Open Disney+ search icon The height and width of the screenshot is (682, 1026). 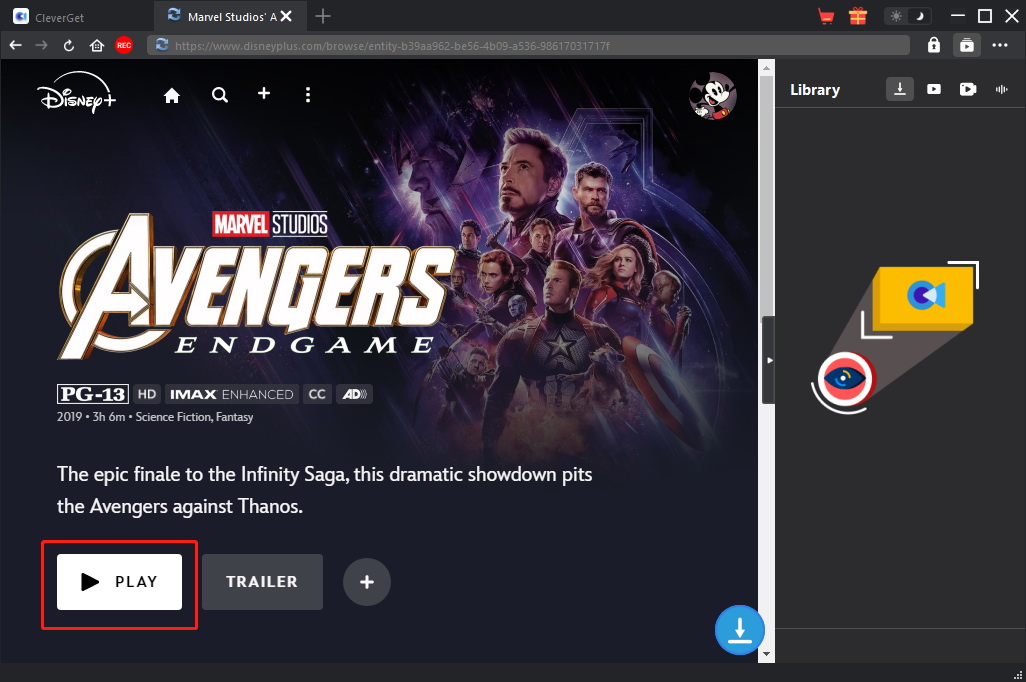[219, 95]
